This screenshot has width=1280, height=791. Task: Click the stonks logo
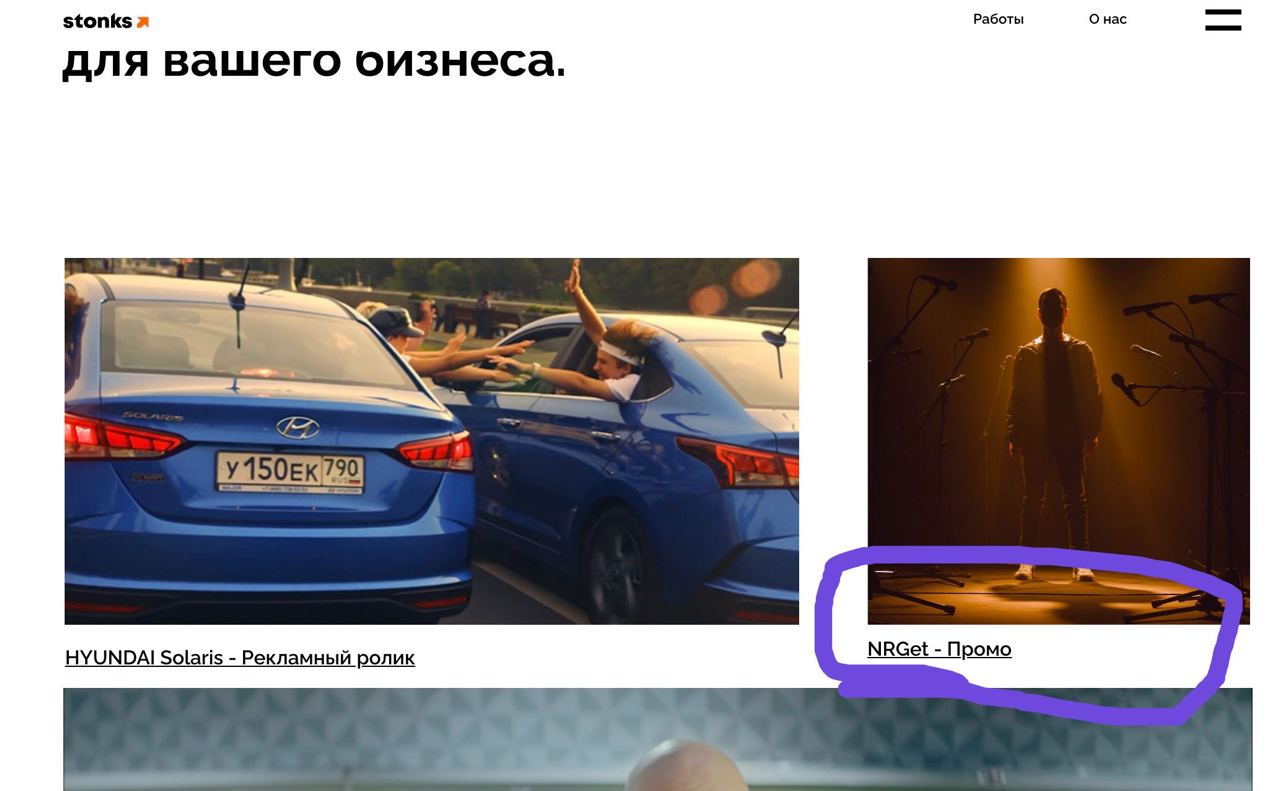coord(106,21)
